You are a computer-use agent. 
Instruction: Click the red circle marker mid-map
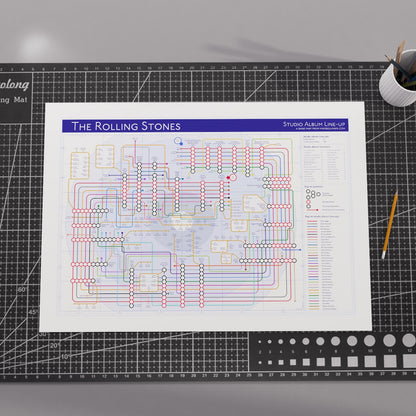(233, 178)
